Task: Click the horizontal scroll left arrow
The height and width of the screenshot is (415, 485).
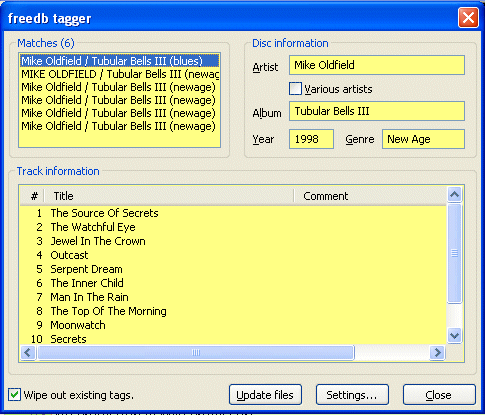Action: coord(28,352)
